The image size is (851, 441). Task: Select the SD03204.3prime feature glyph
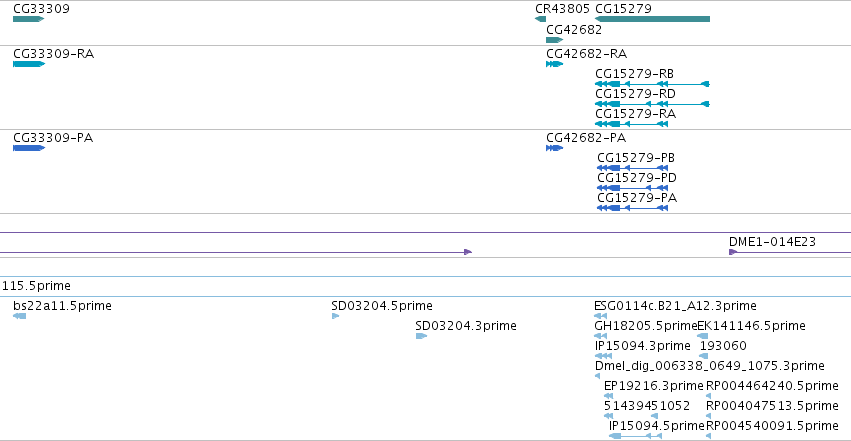coord(421,336)
